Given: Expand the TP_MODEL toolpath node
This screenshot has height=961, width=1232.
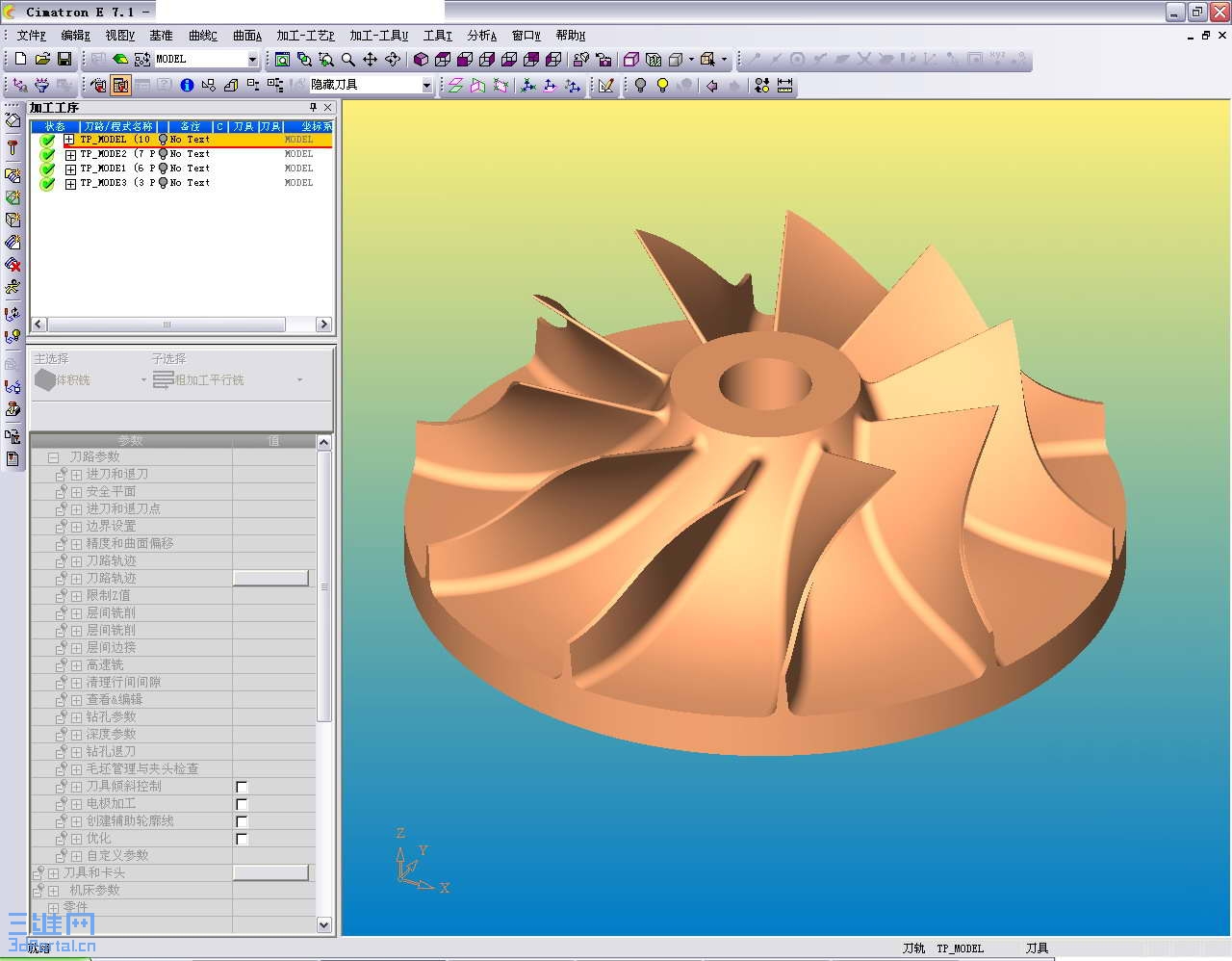Looking at the screenshot, I should pyautogui.click(x=70, y=140).
